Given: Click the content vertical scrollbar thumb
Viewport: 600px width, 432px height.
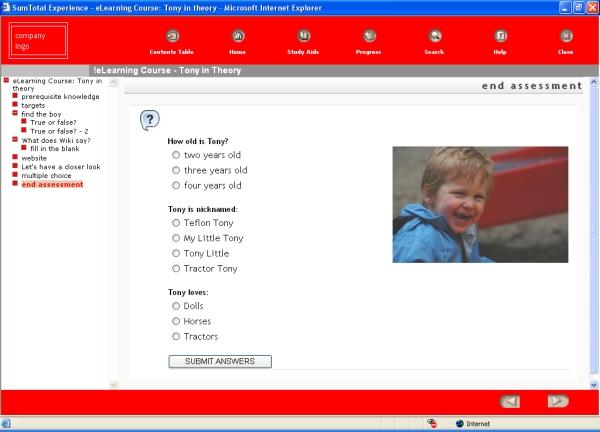Looking at the screenshot, I should pos(594,230).
